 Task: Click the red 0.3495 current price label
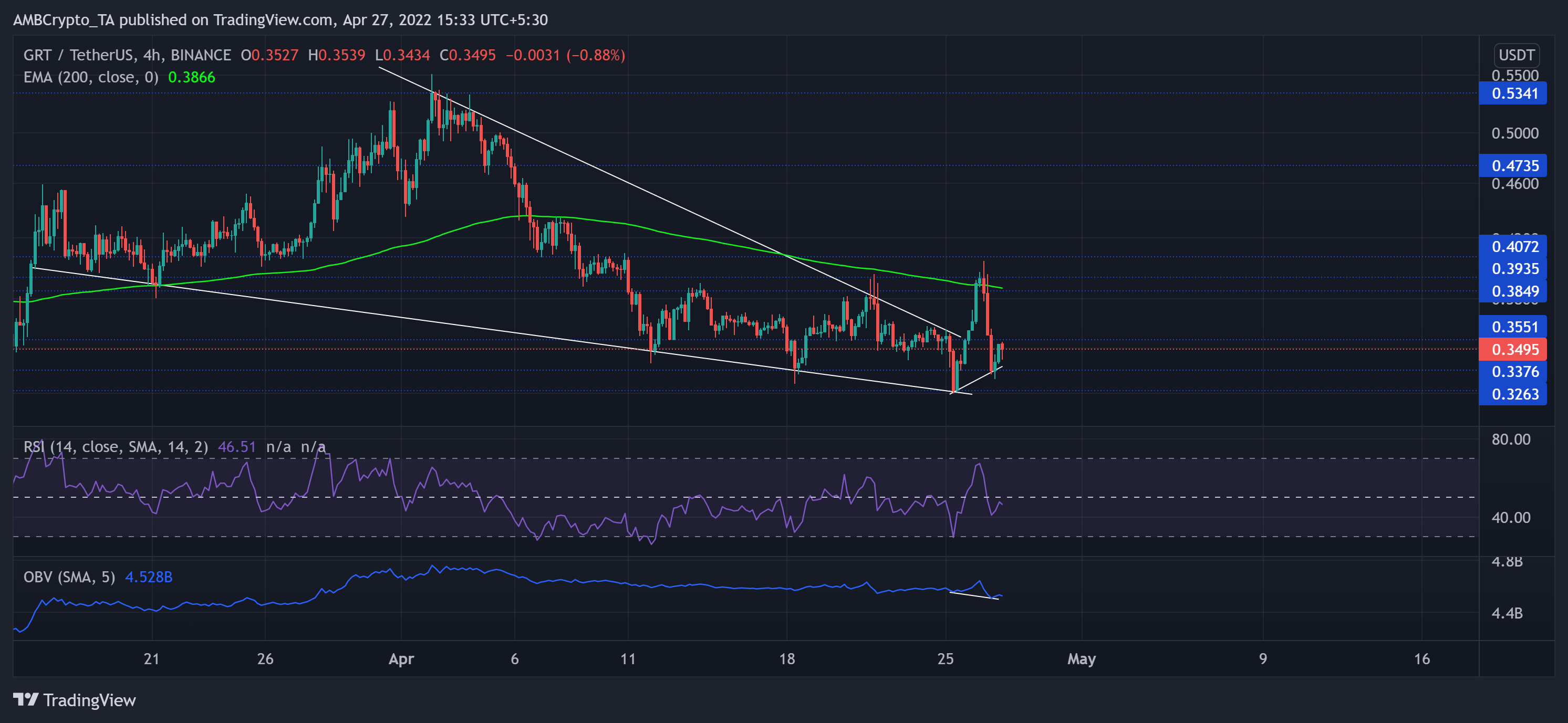1513,349
